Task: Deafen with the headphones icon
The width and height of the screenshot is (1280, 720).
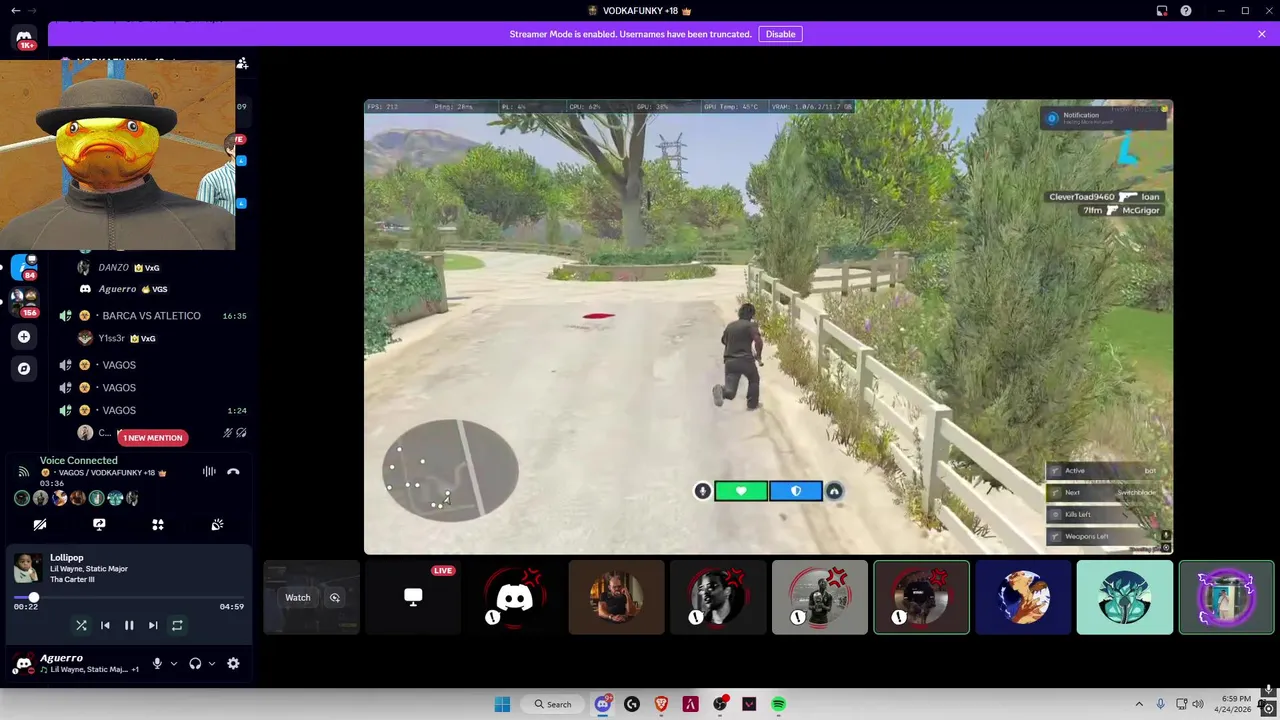Action: point(195,664)
